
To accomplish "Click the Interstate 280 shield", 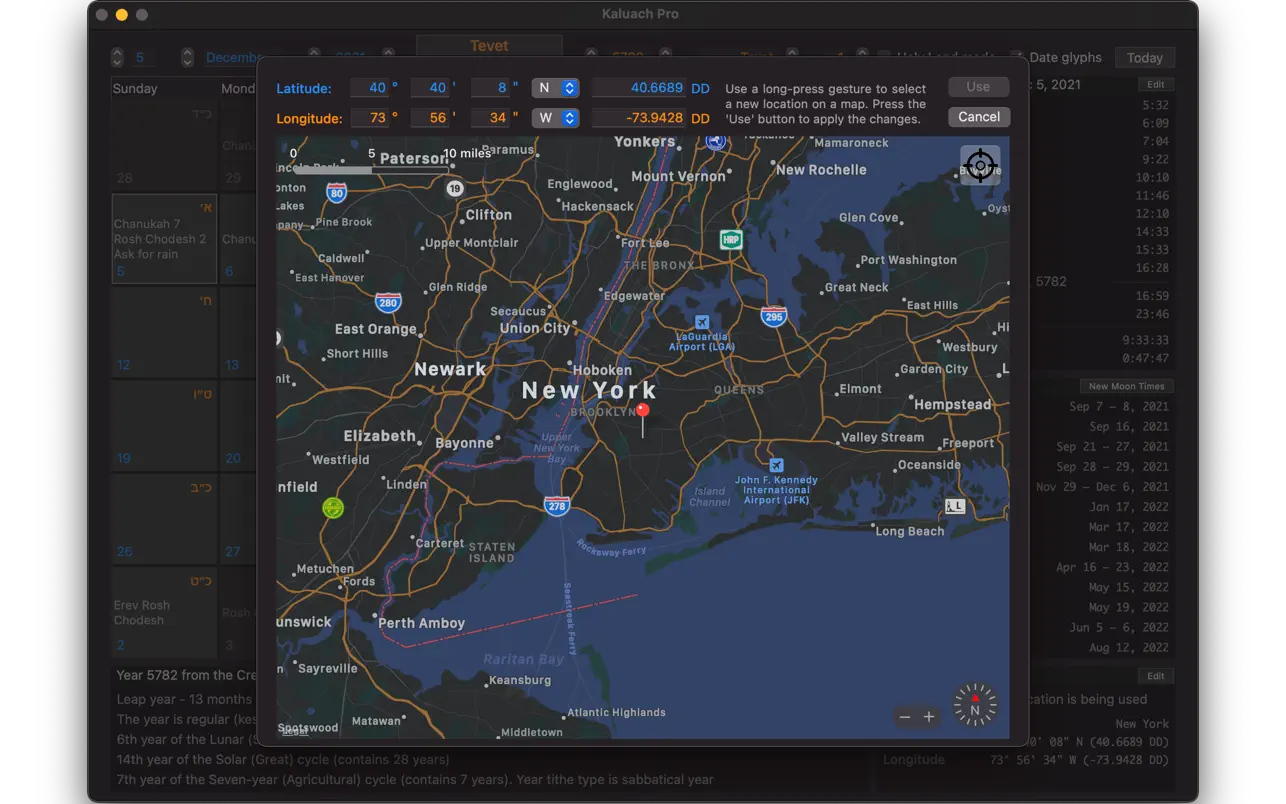I will tap(388, 302).
